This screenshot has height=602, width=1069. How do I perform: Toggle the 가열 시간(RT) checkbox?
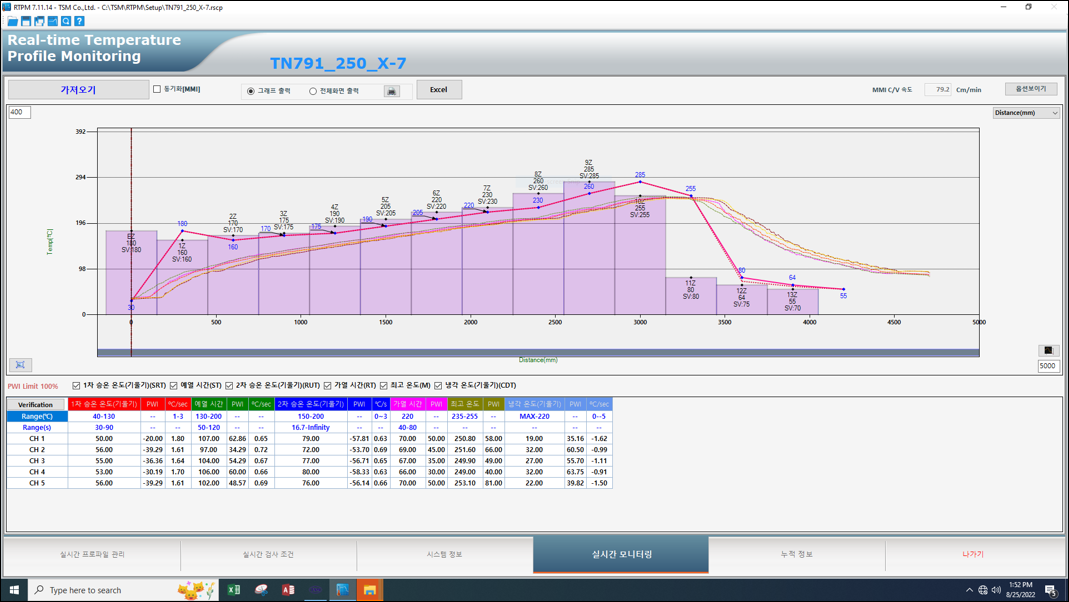pyautogui.click(x=327, y=386)
